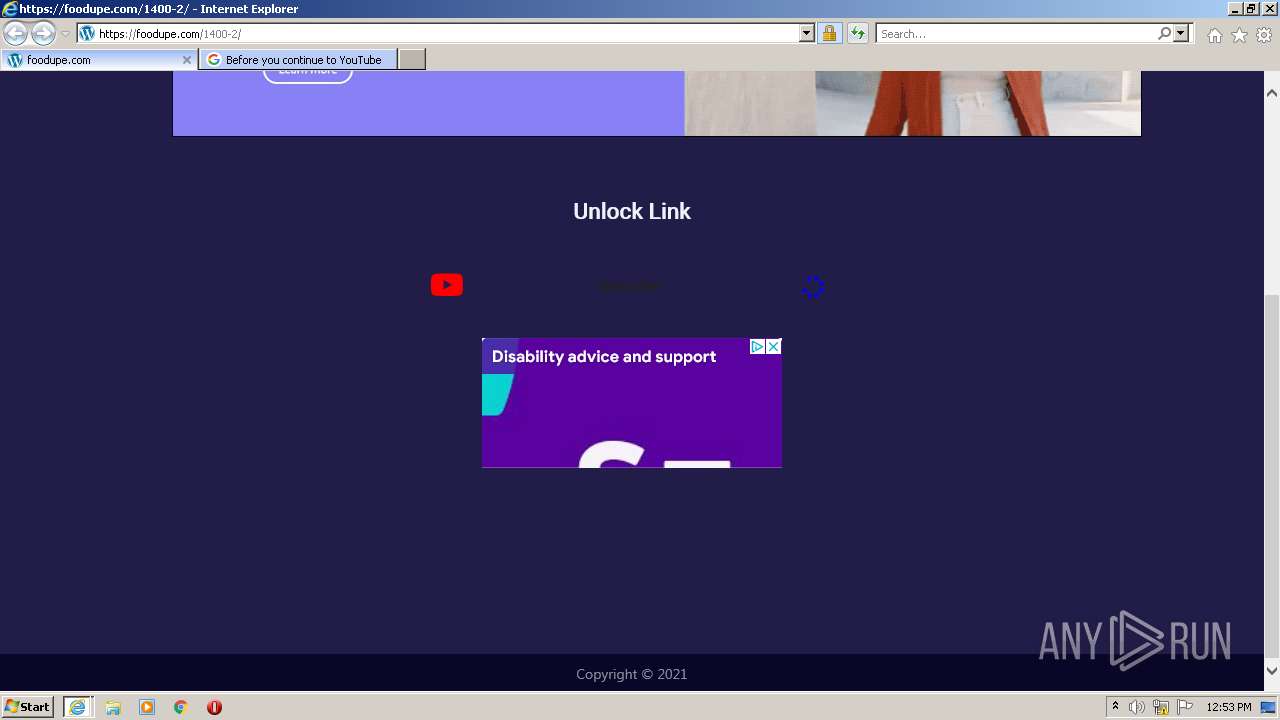Click the AdChoices triangle icon on ad
Image resolution: width=1280 pixels, height=720 pixels.
[x=758, y=346]
